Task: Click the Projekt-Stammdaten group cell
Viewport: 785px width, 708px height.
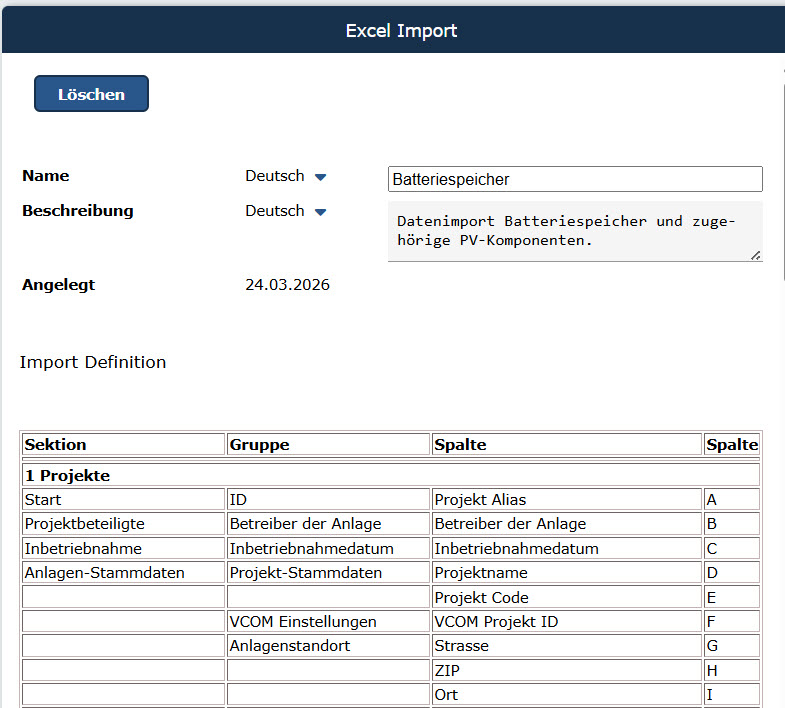Action: [x=328, y=572]
